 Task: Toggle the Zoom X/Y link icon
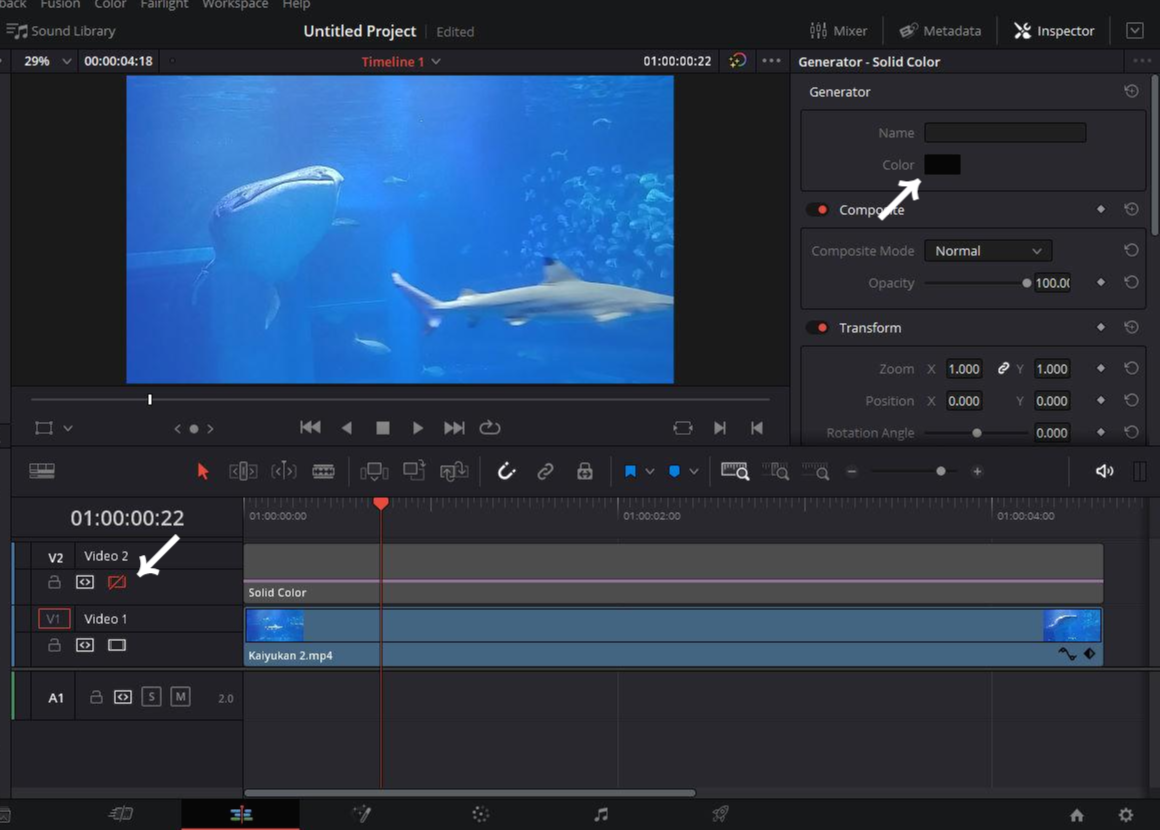(x=1003, y=368)
